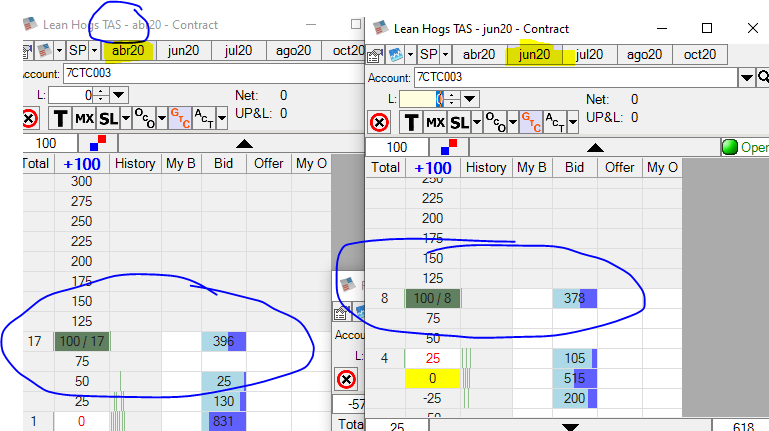Image resolution: width=769 pixels, height=431 pixels.
Task: Click the Account field 7CTC003 in jun20 window
Action: [576, 77]
